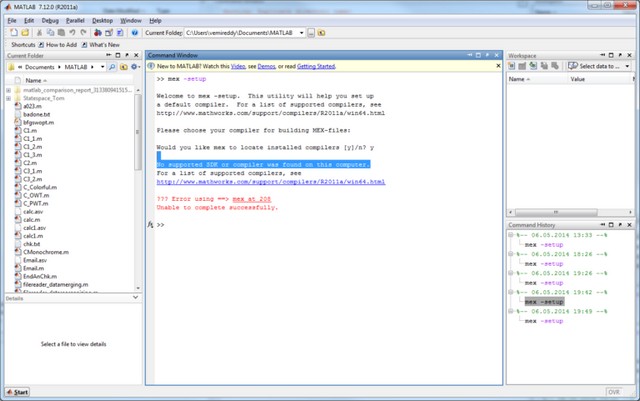Screen dimensions: 640x401
Task: Follow the Video link
Action: 238,66
